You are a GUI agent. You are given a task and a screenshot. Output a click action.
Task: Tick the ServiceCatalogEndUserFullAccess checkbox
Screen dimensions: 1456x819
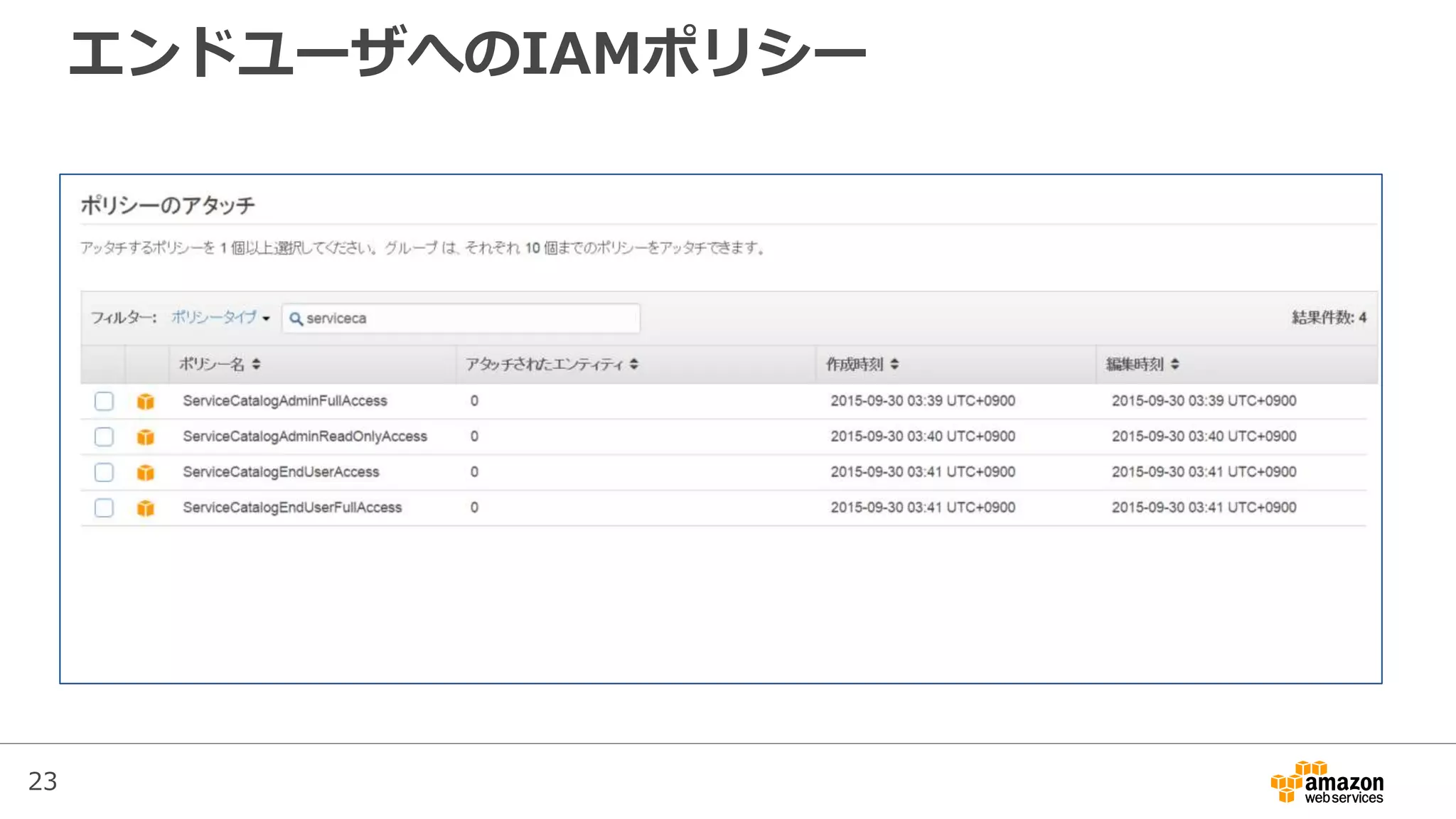coord(104,508)
